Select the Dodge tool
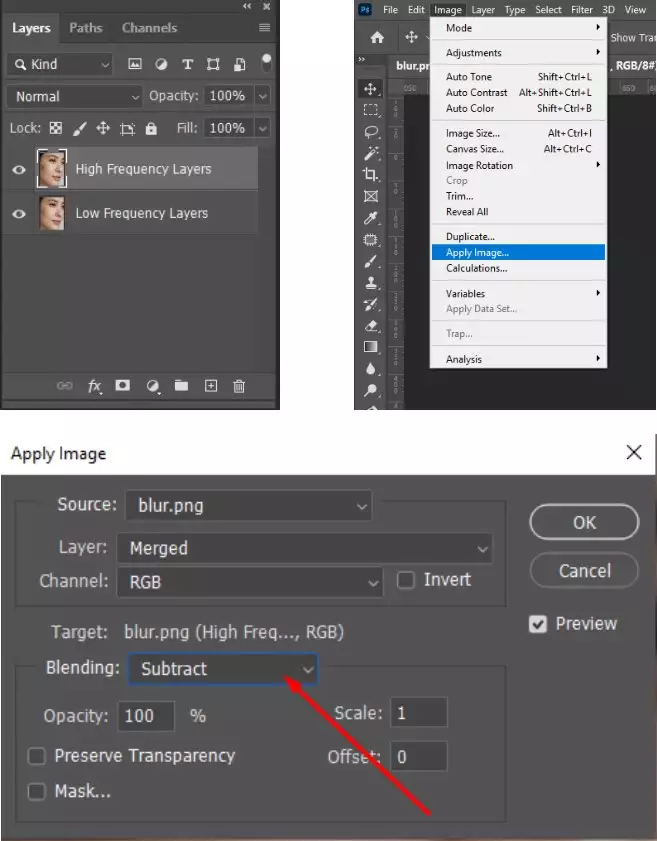 click(371, 390)
